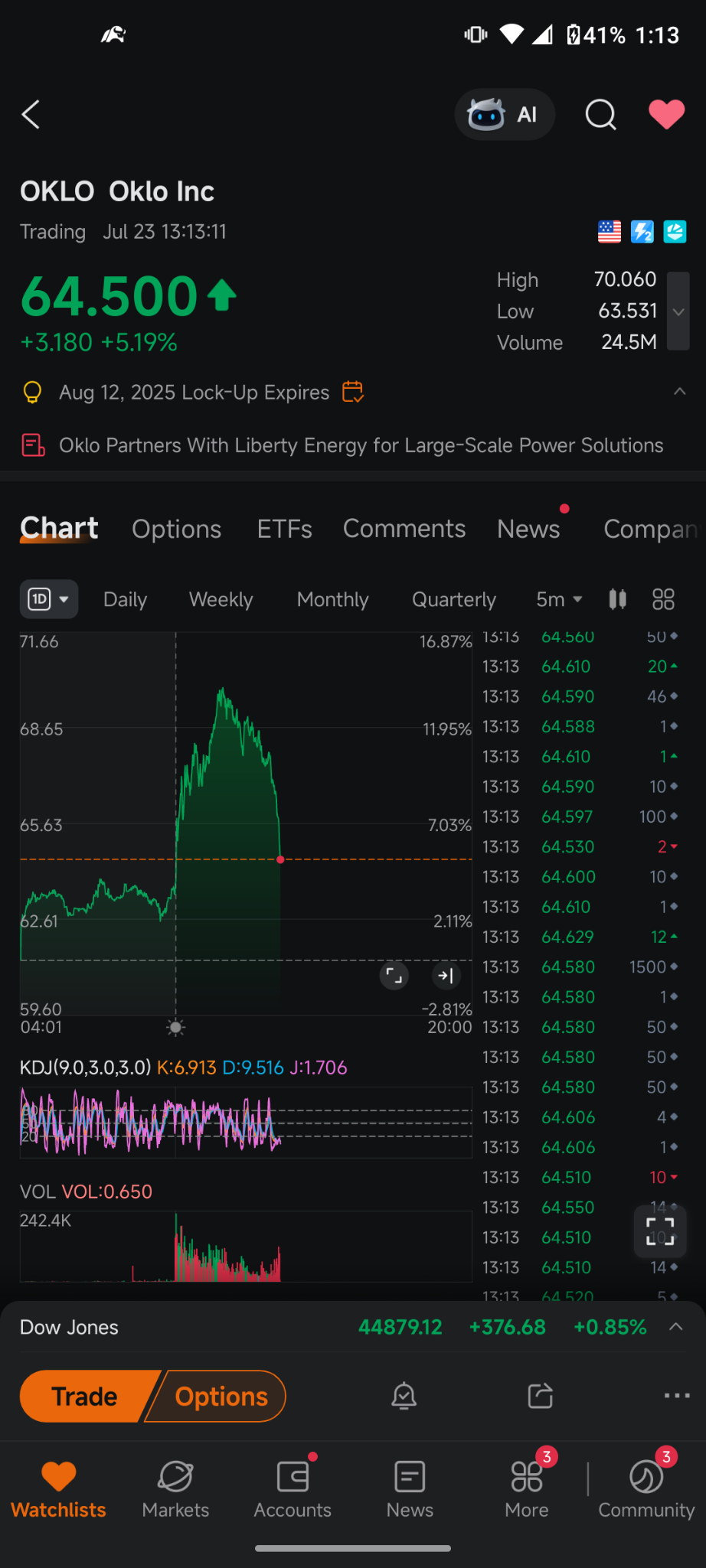This screenshot has width=706, height=1568.
Task: Expand the price chart to fullscreen
Action: coord(394,976)
